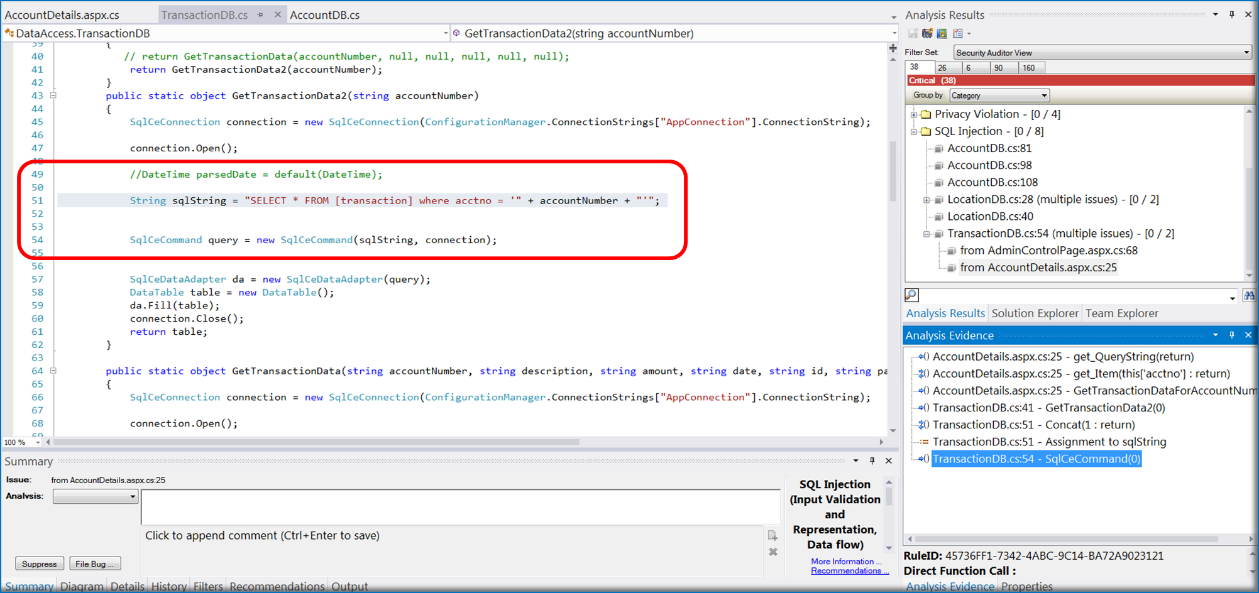Screen dimensions: 1259x593
Task: Switch to the AccountDB.cs tab
Action: click(x=325, y=15)
